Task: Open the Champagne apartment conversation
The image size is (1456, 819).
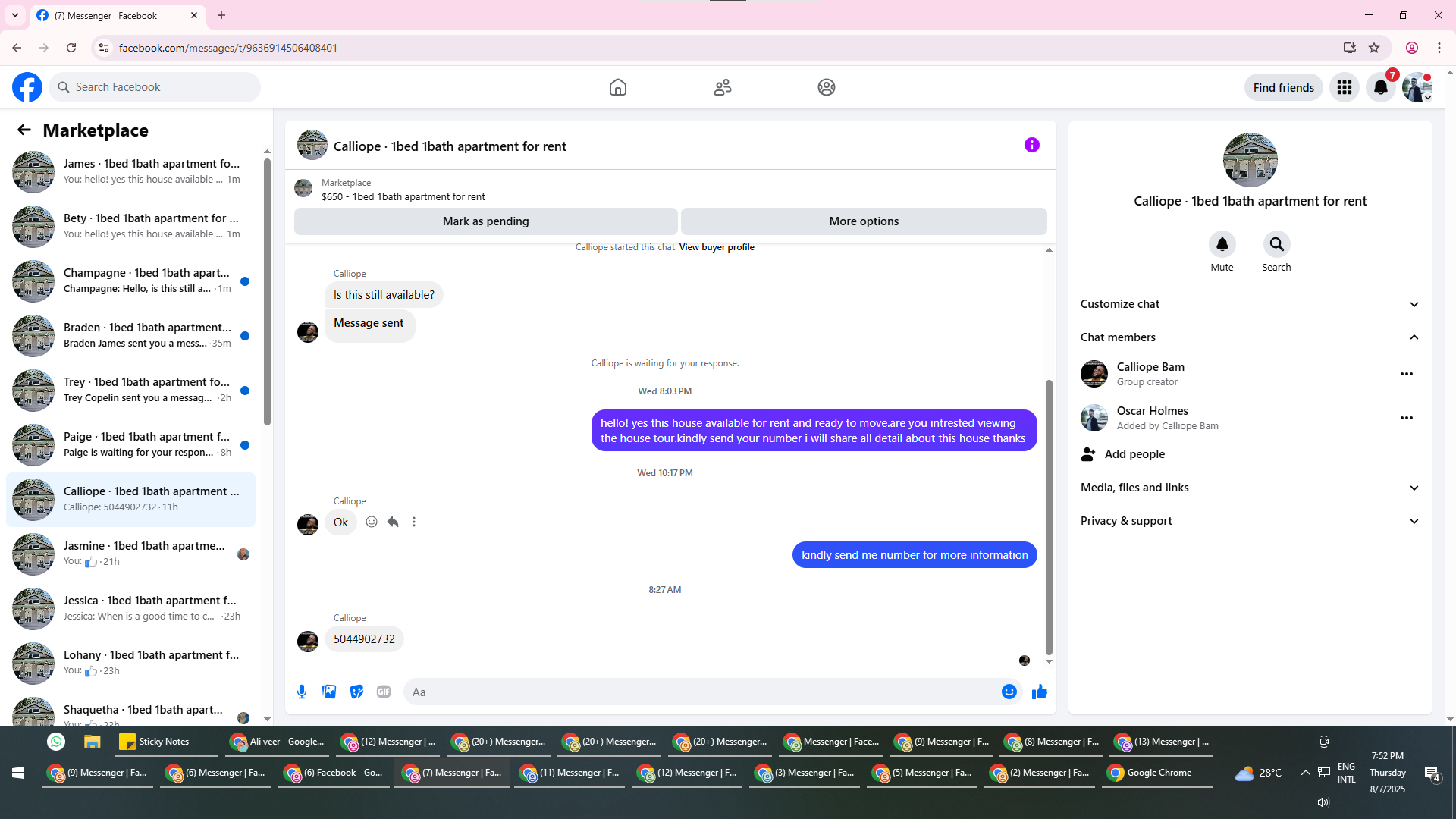Action: point(131,281)
